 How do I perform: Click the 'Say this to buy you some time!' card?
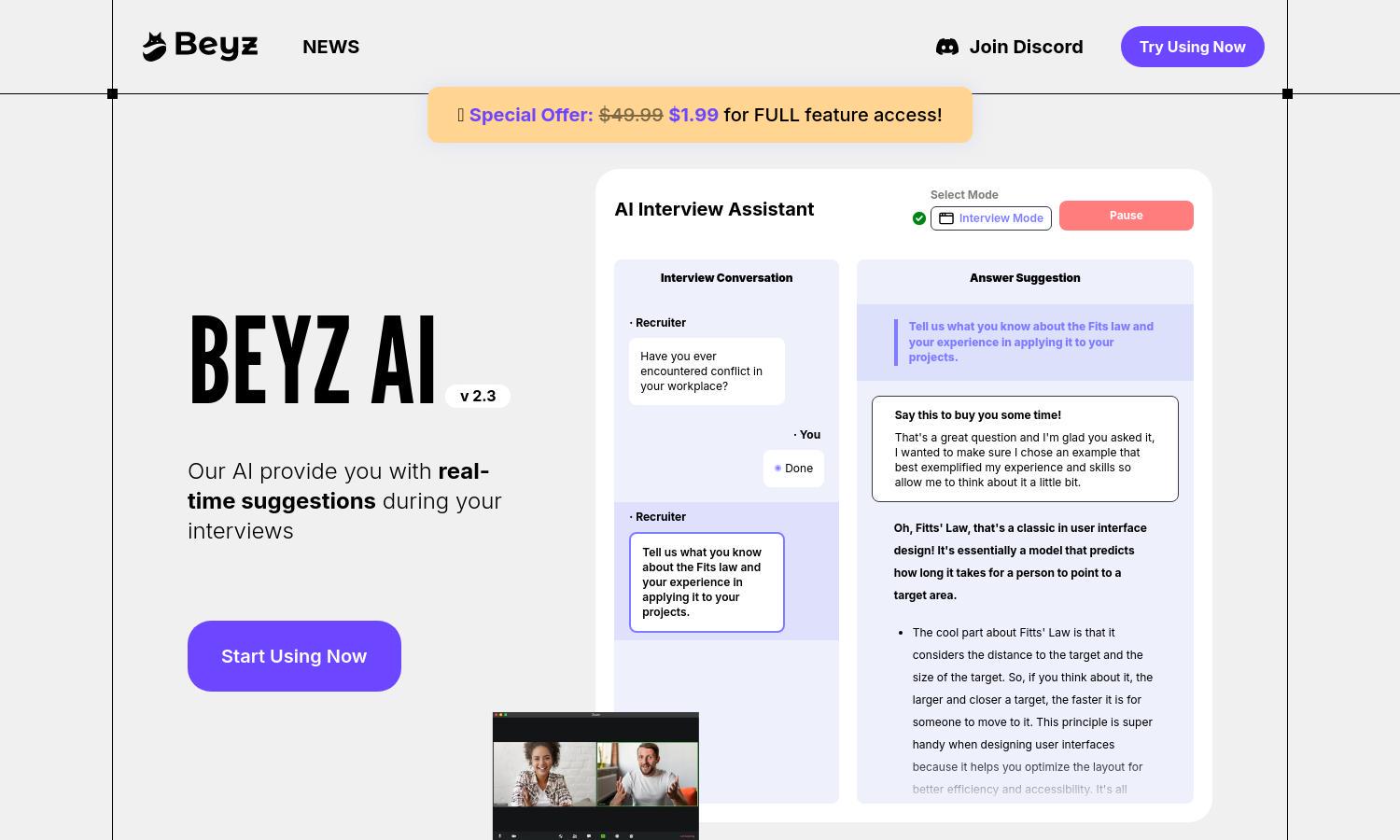(1025, 449)
